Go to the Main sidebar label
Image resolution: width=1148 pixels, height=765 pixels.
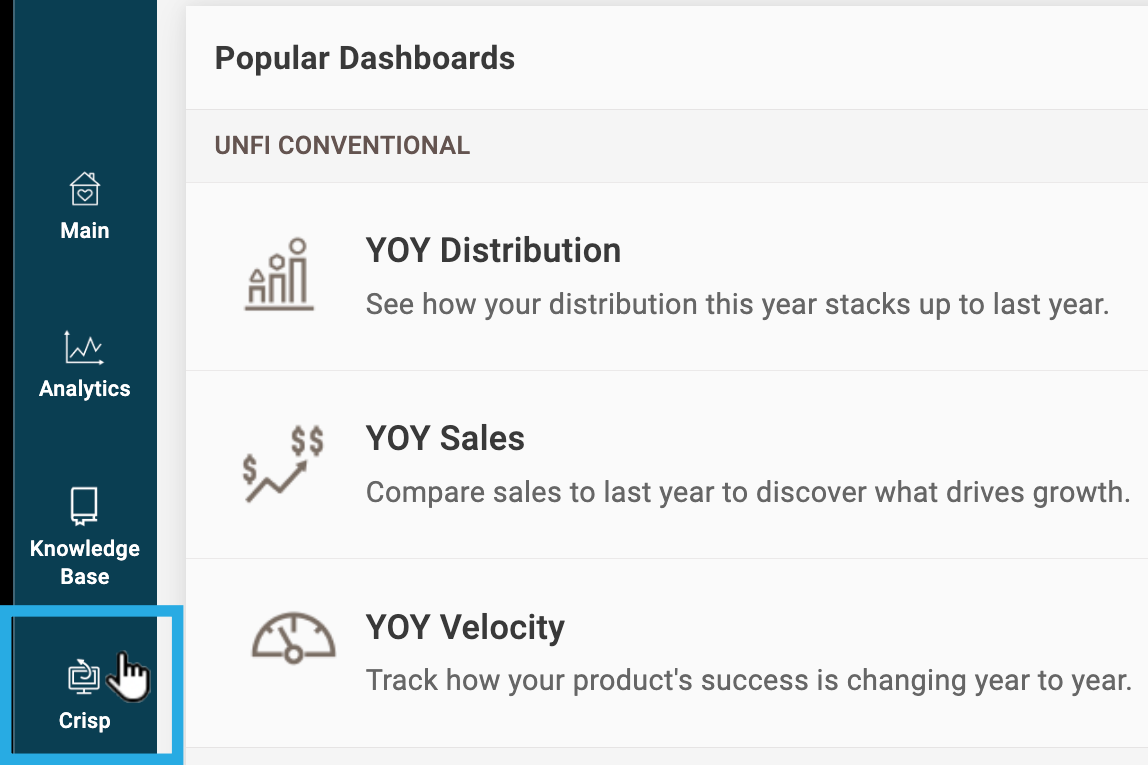(84, 231)
